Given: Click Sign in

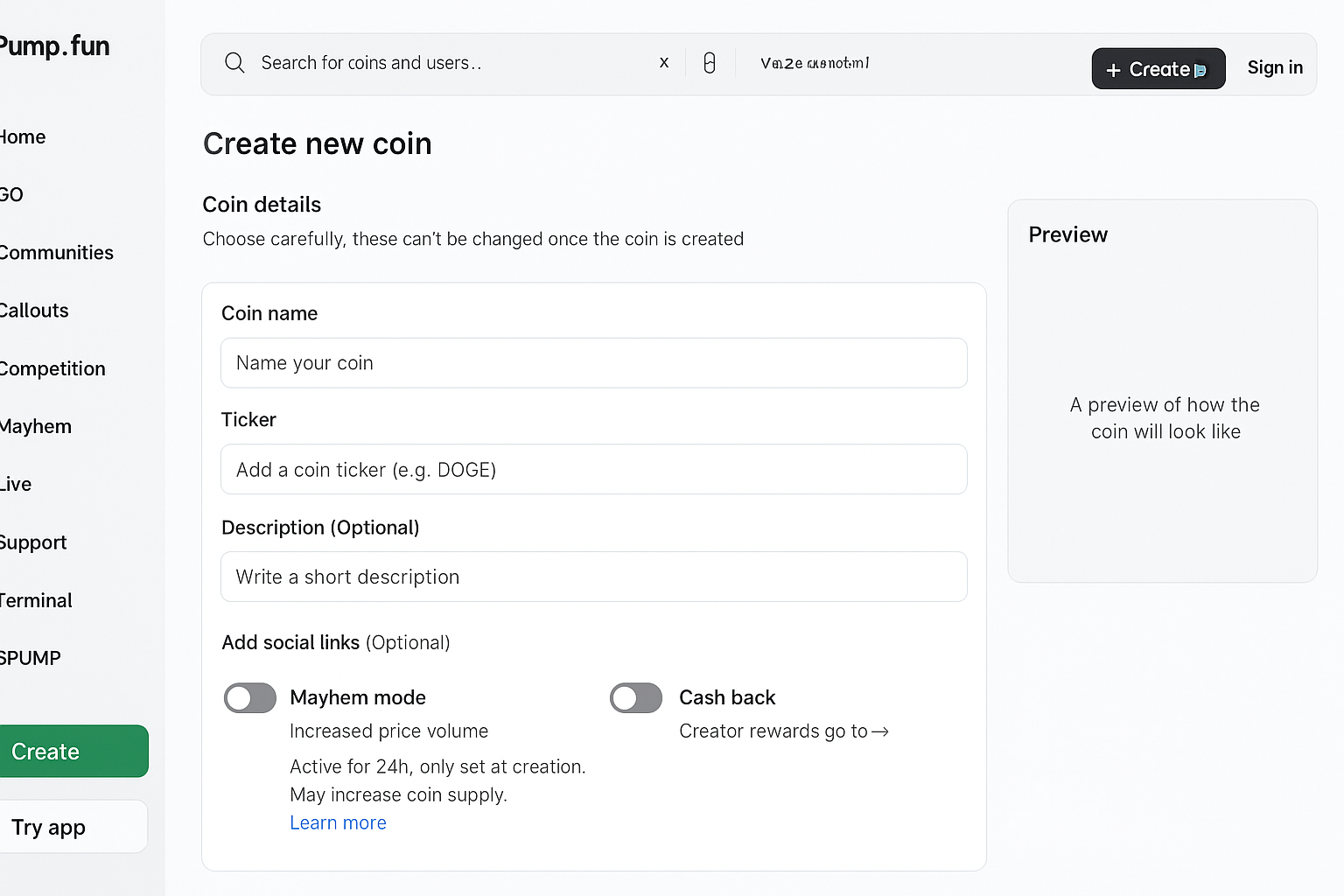Looking at the screenshot, I should pos(1275,67).
